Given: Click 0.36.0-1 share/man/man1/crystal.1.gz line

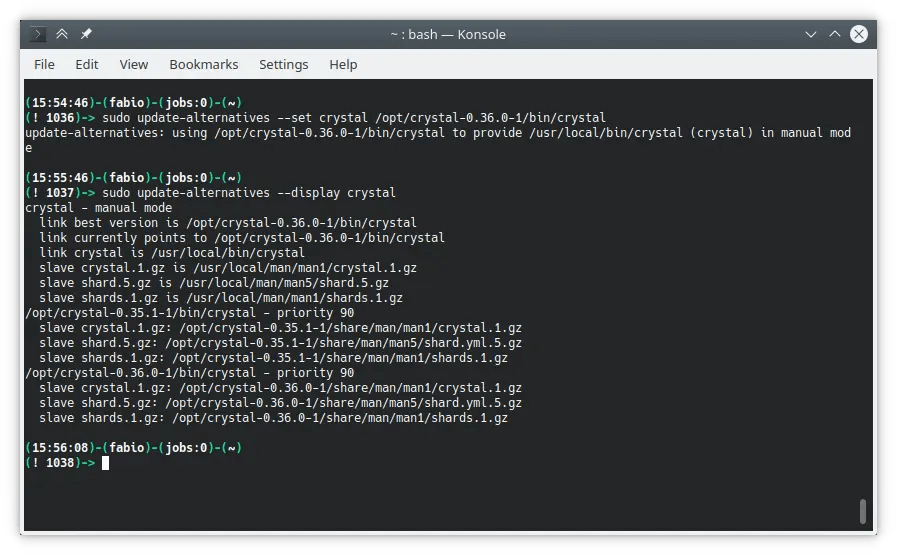Looking at the screenshot, I should (280, 387).
